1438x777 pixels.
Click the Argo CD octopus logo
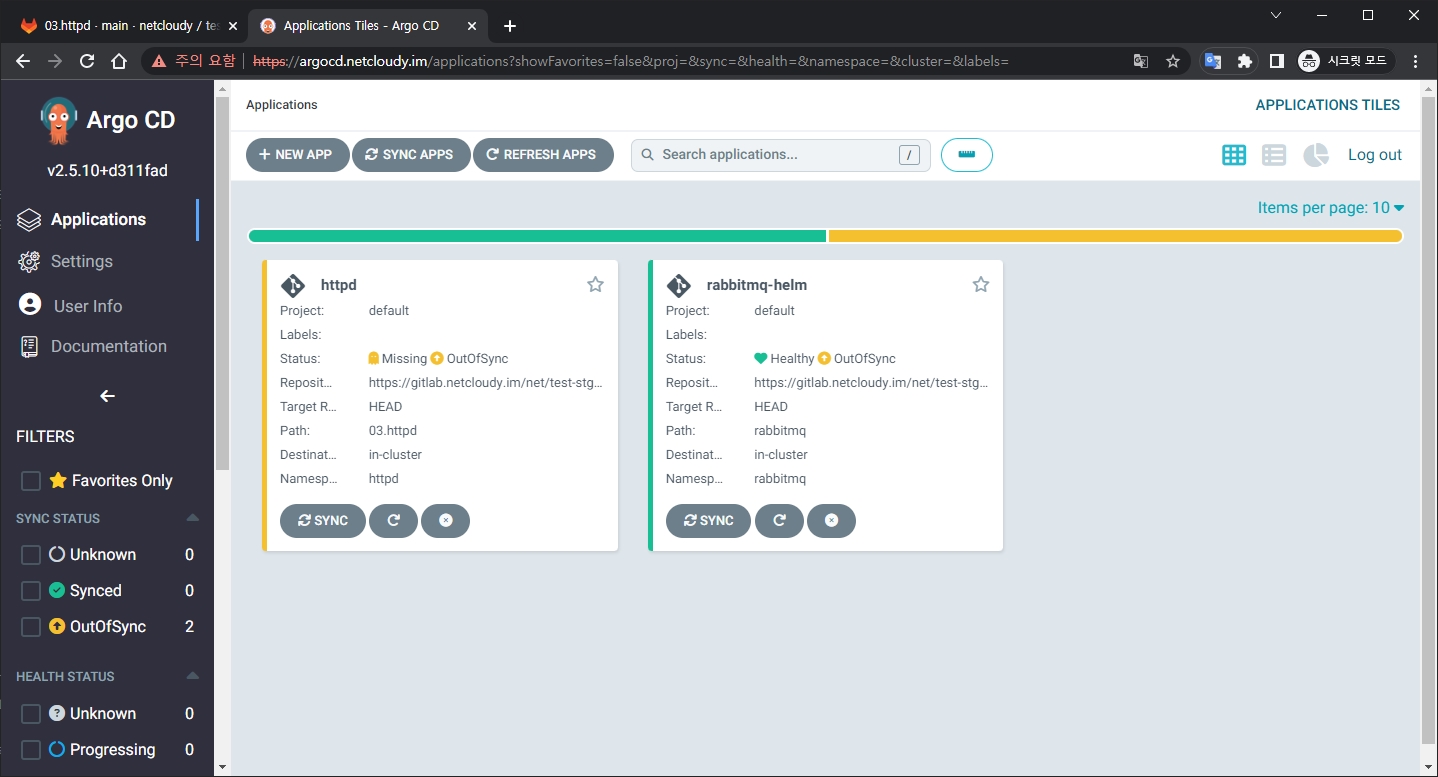click(x=58, y=120)
